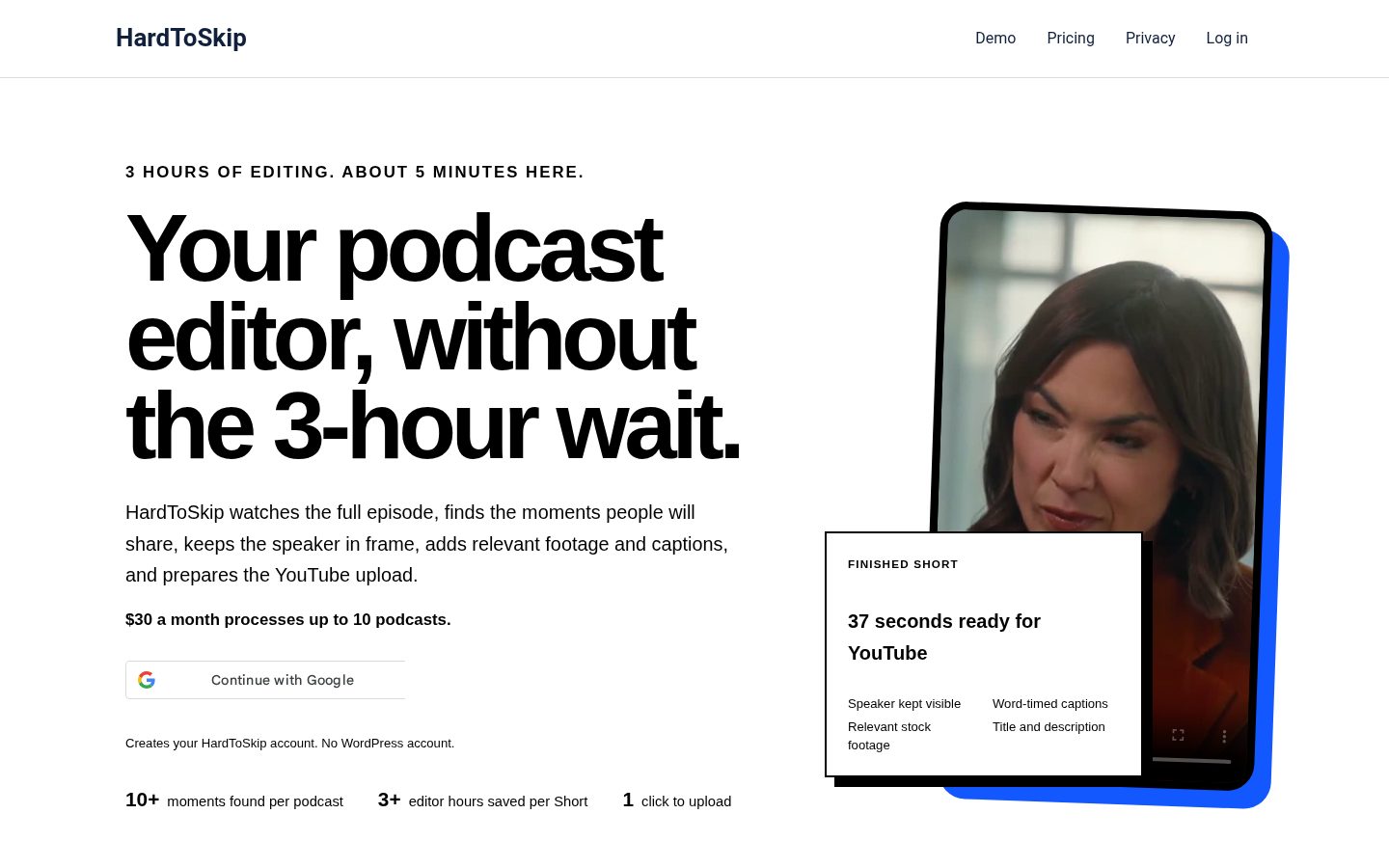
Task: Click '37 seconds ready for YouTube' heading
Action: [x=944, y=637]
